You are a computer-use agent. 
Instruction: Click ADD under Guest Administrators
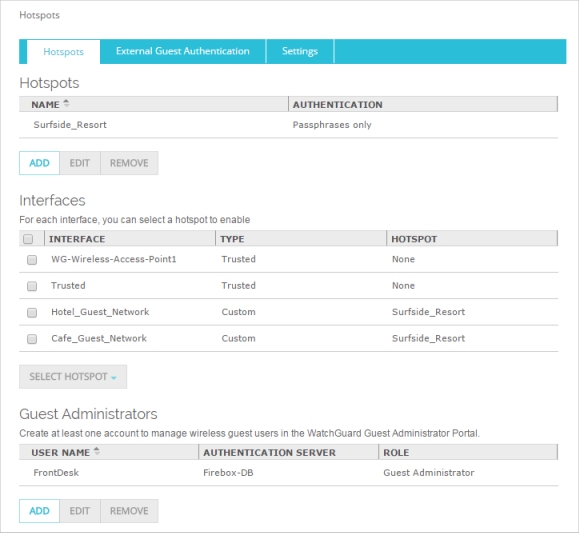tap(40, 511)
